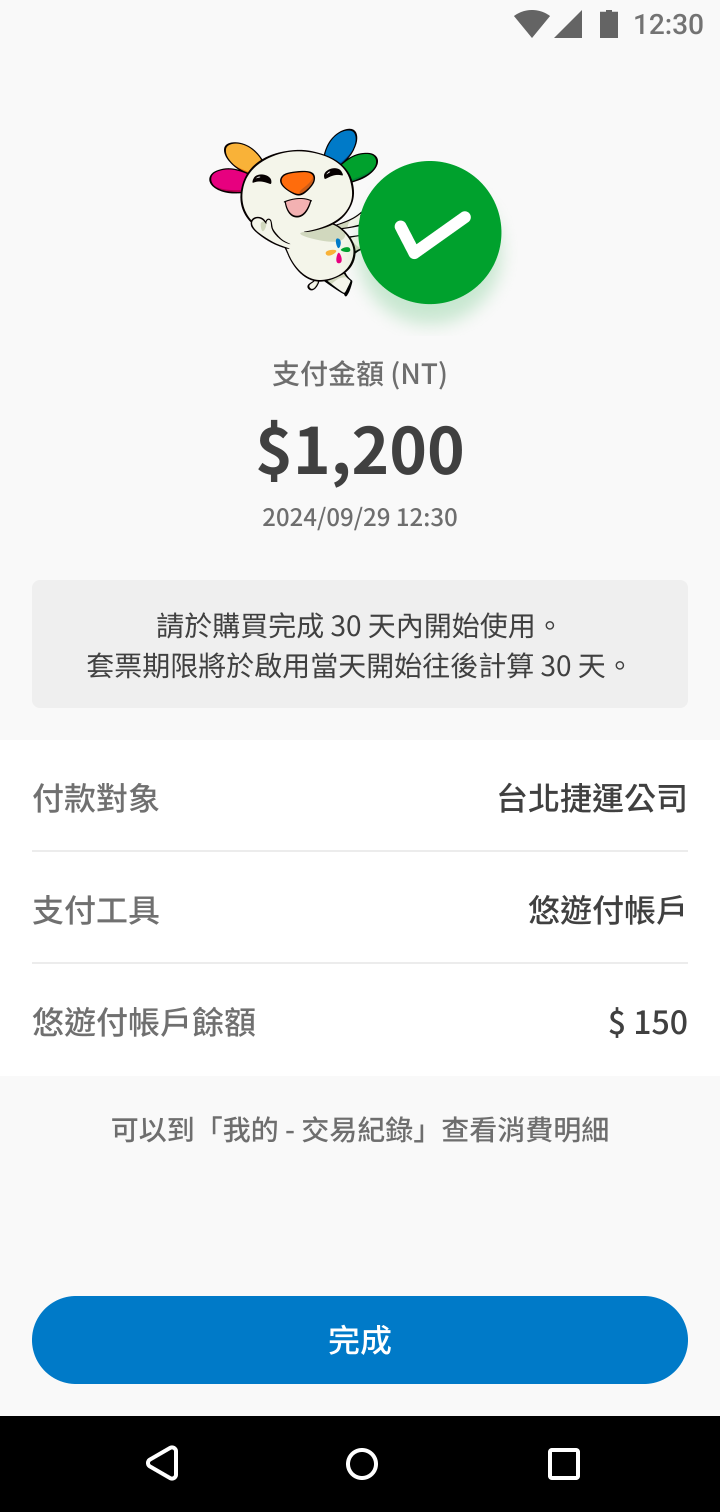Tap the 30-day usage notice box
The width and height of the screenshot is (720, 1512).
click(x=360, y=644)
